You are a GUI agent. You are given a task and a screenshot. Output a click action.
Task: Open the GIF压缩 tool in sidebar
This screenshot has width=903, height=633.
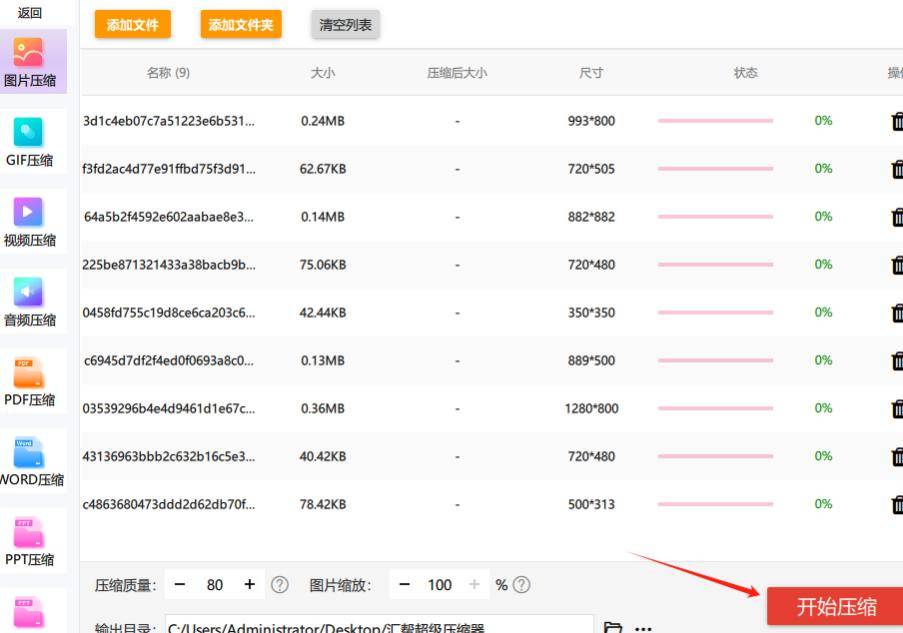pyautogui.click(x=33, y=140)
